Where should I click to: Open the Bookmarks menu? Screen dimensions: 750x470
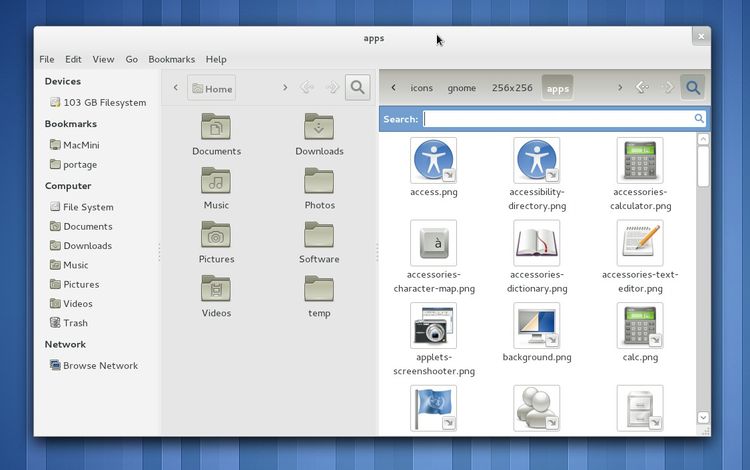pyautogui.click(x=171, y=59)
